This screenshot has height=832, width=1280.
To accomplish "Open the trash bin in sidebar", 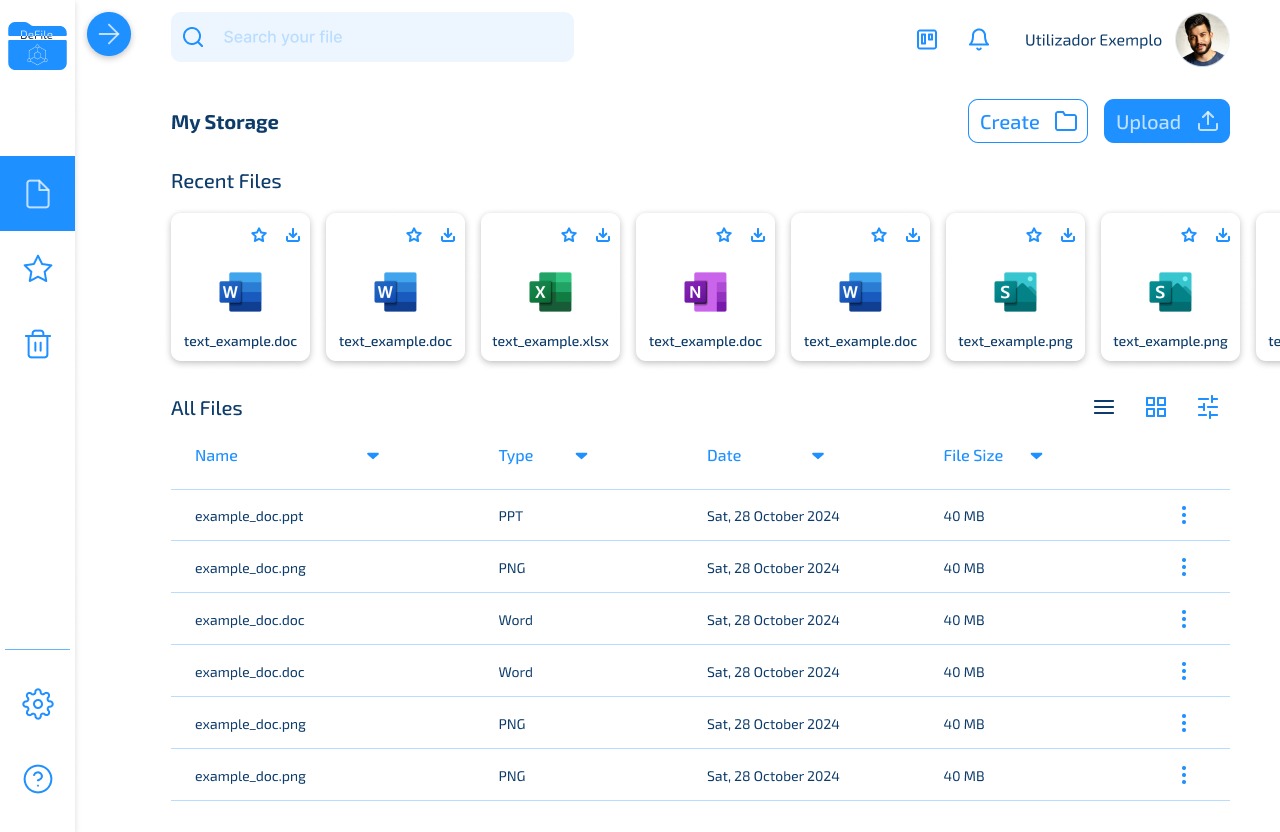I will (37, 344).
